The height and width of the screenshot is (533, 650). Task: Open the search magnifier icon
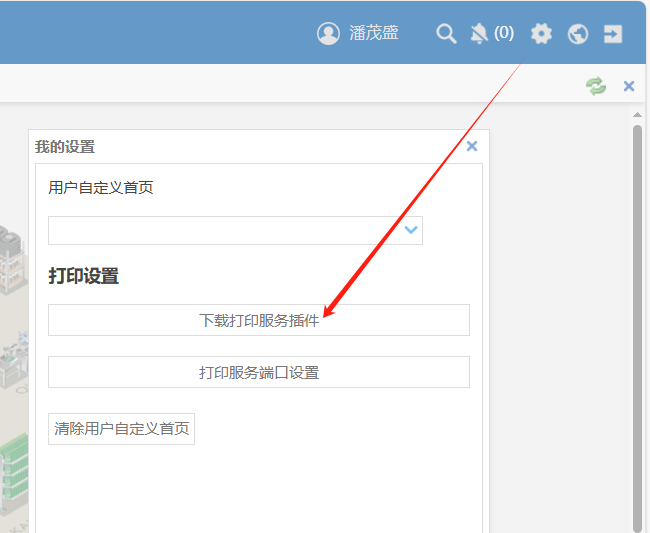click(446, 34)
